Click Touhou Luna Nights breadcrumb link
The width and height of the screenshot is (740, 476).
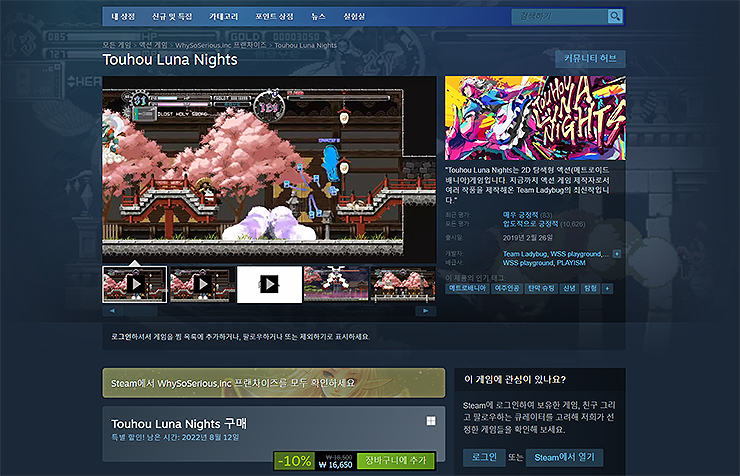click(305, 45)
